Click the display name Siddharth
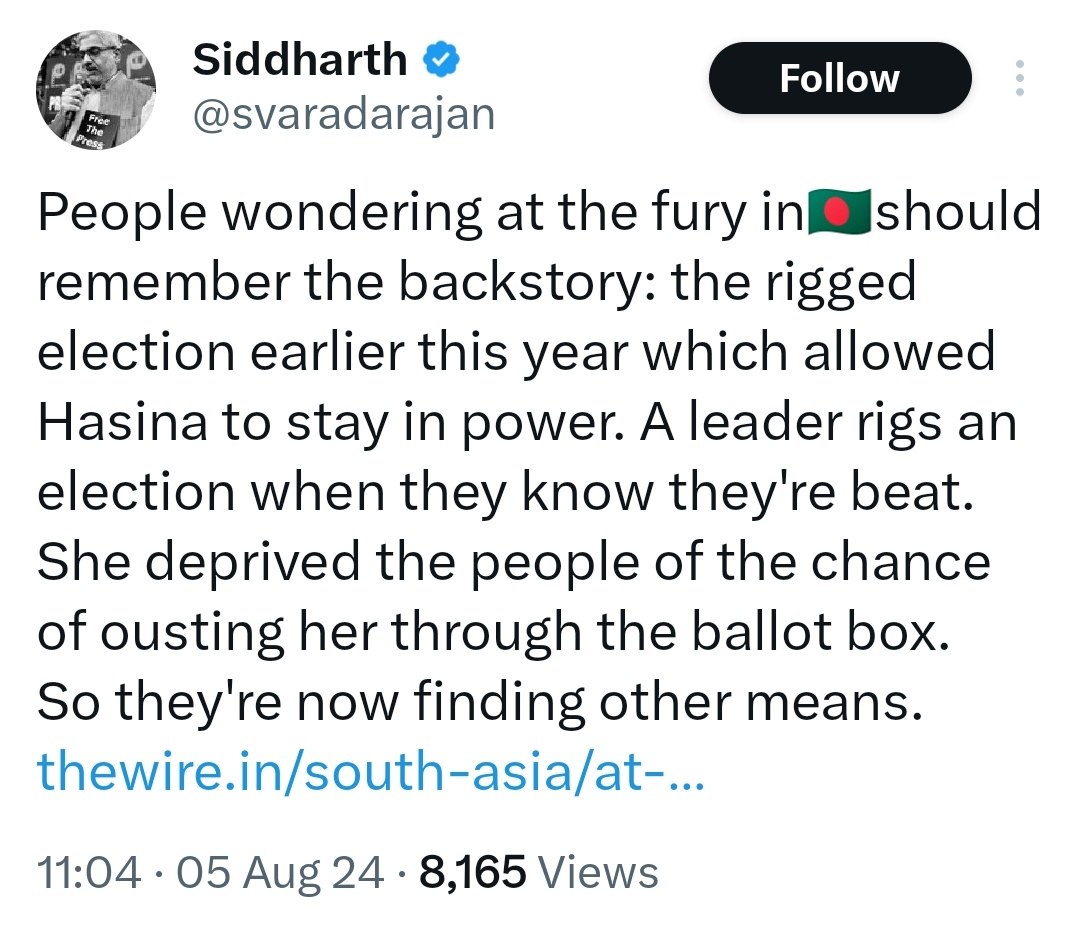 tap(300, 61)
